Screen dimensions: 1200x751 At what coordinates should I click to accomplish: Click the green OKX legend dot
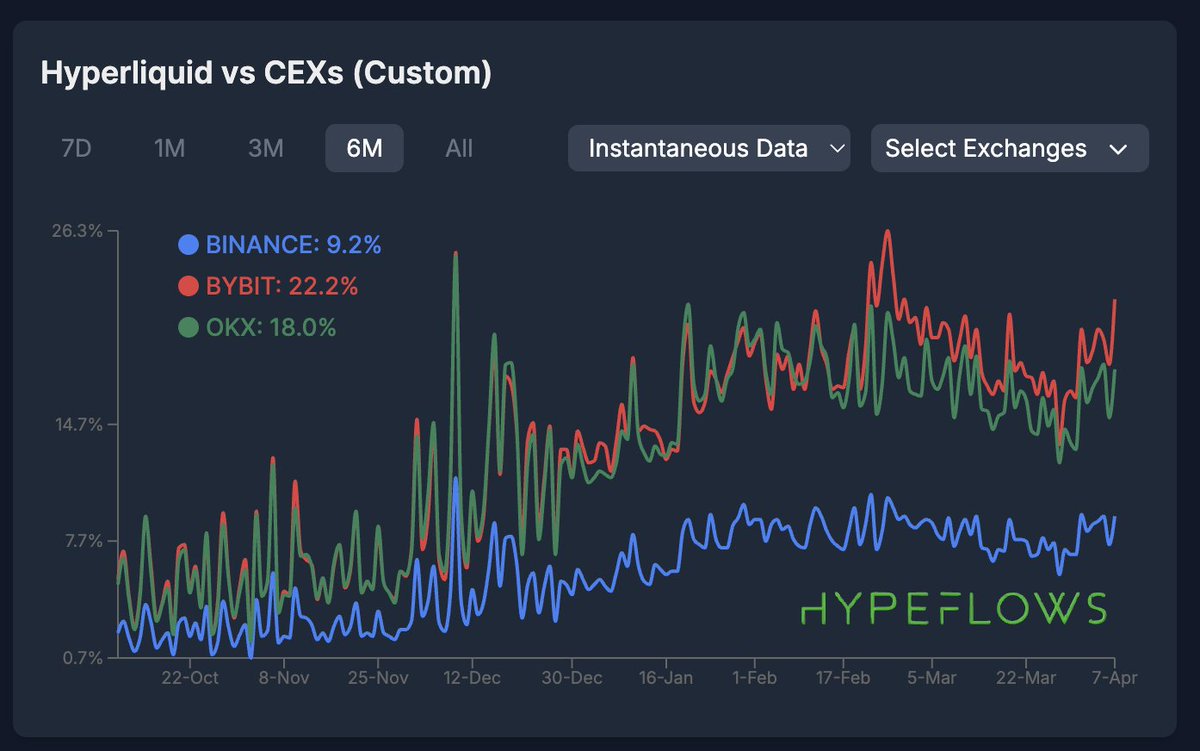click(x=188, y=327)
